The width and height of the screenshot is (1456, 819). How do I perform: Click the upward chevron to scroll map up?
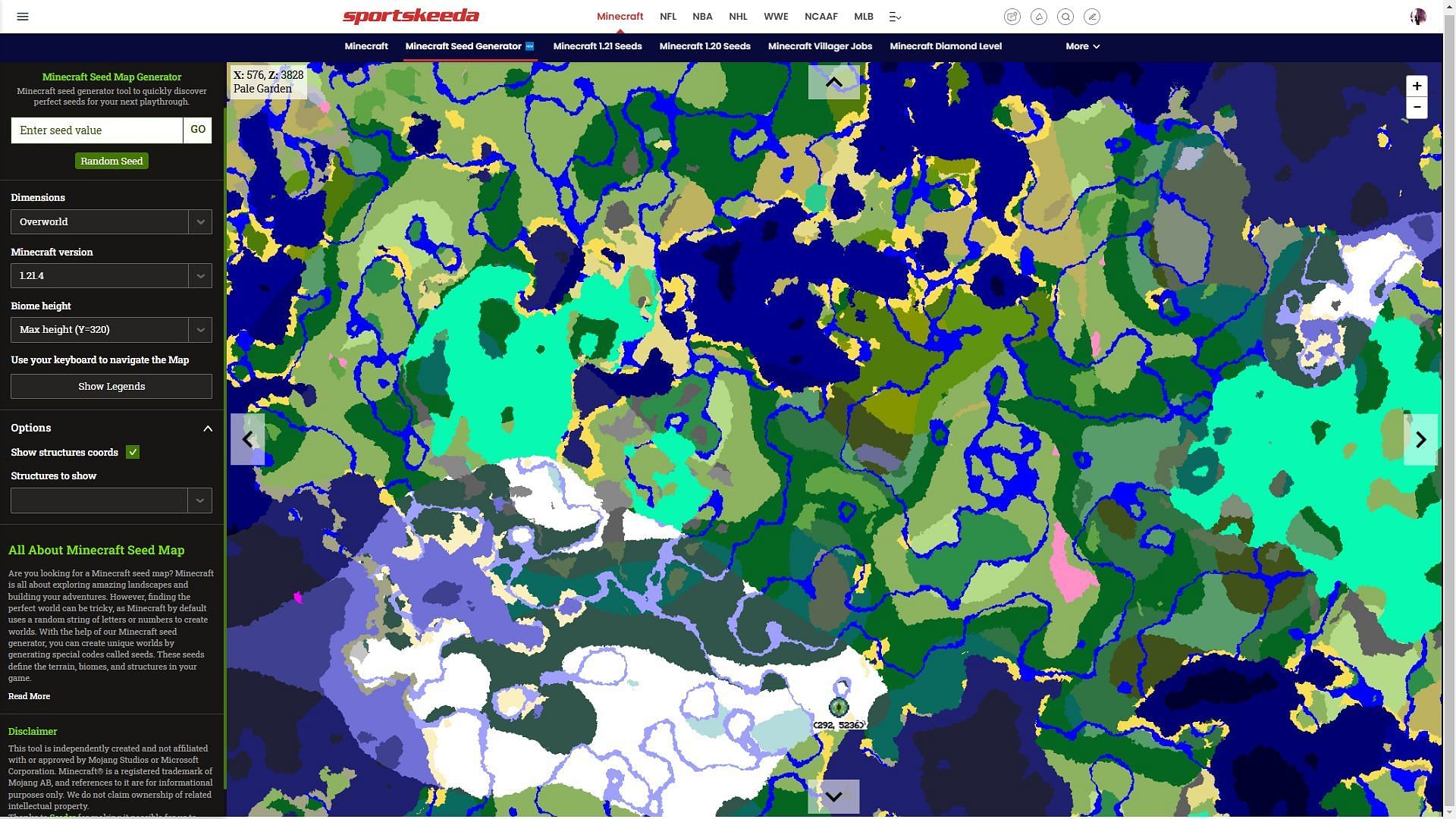tap(834, 82)
